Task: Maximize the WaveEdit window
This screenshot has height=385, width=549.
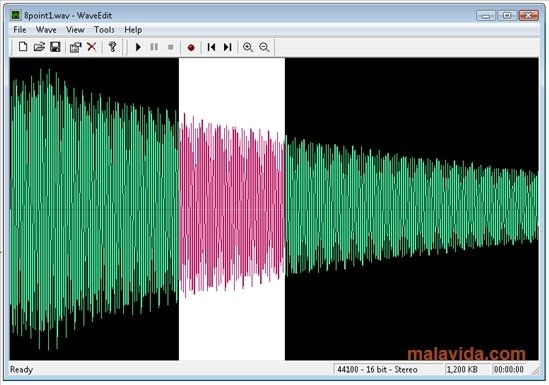Action: point(507,15)
